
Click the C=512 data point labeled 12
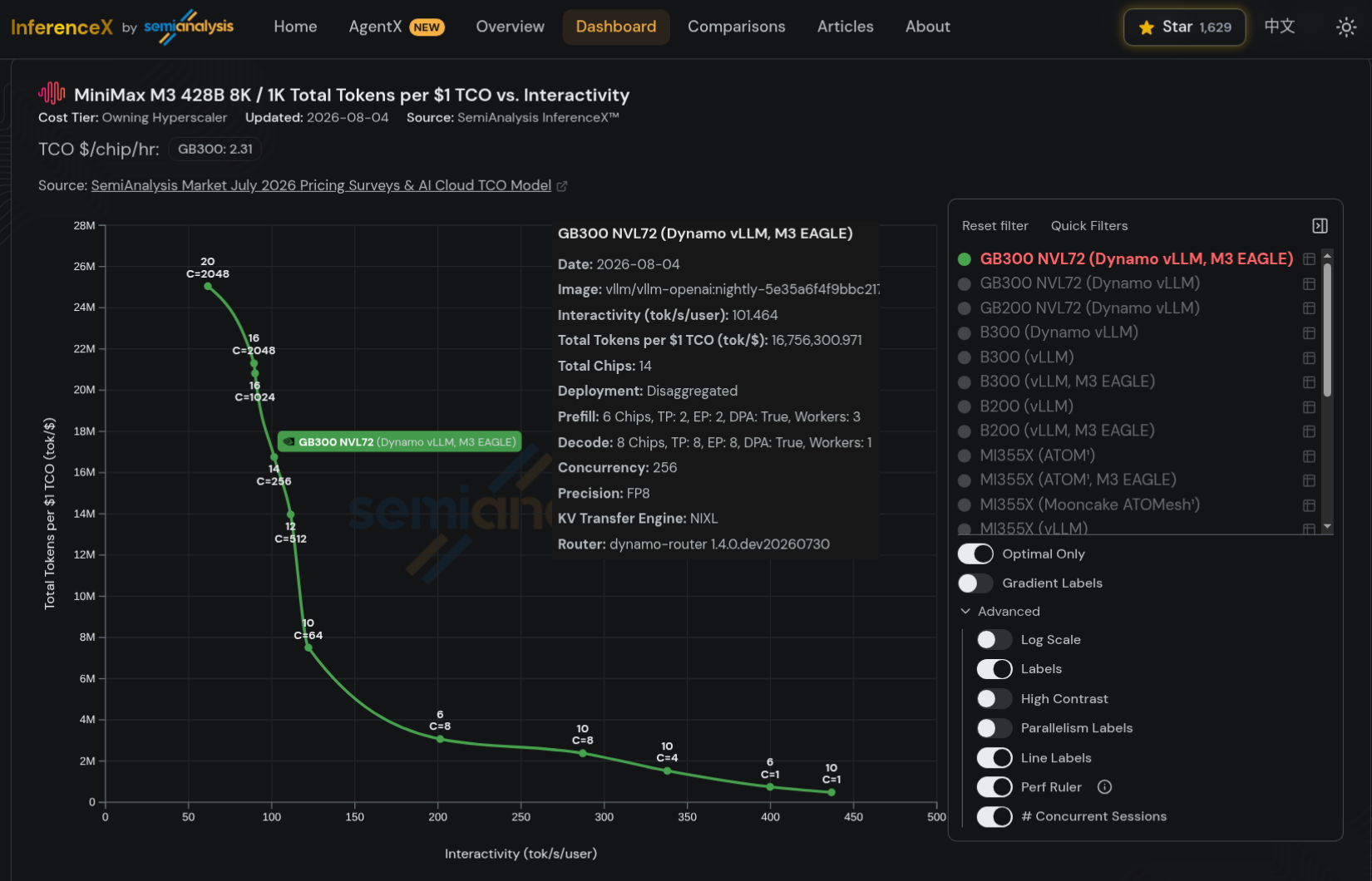point(290,515)
